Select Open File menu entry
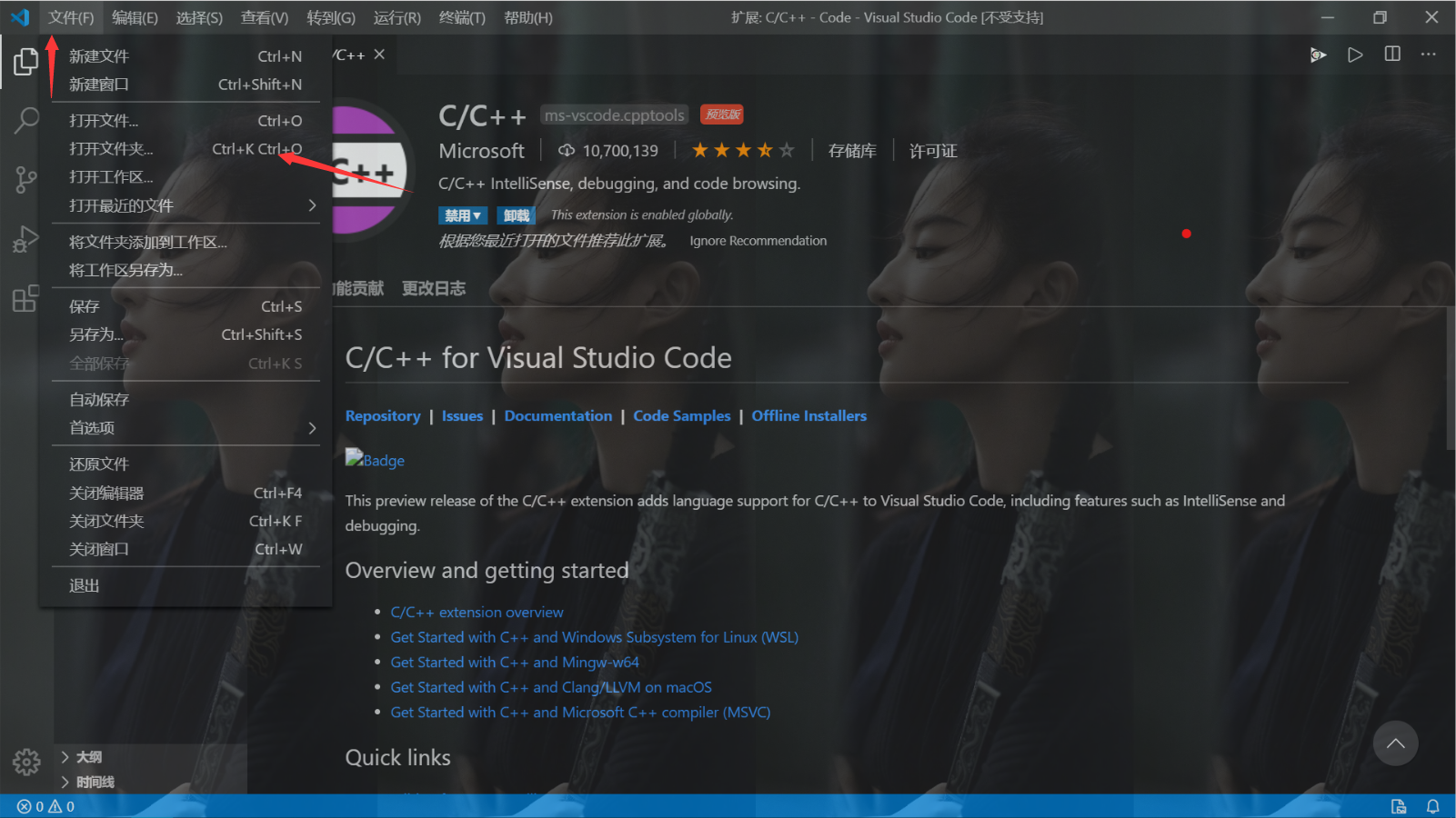Viewport: 1456px width, 818px height. click(186, 121)
